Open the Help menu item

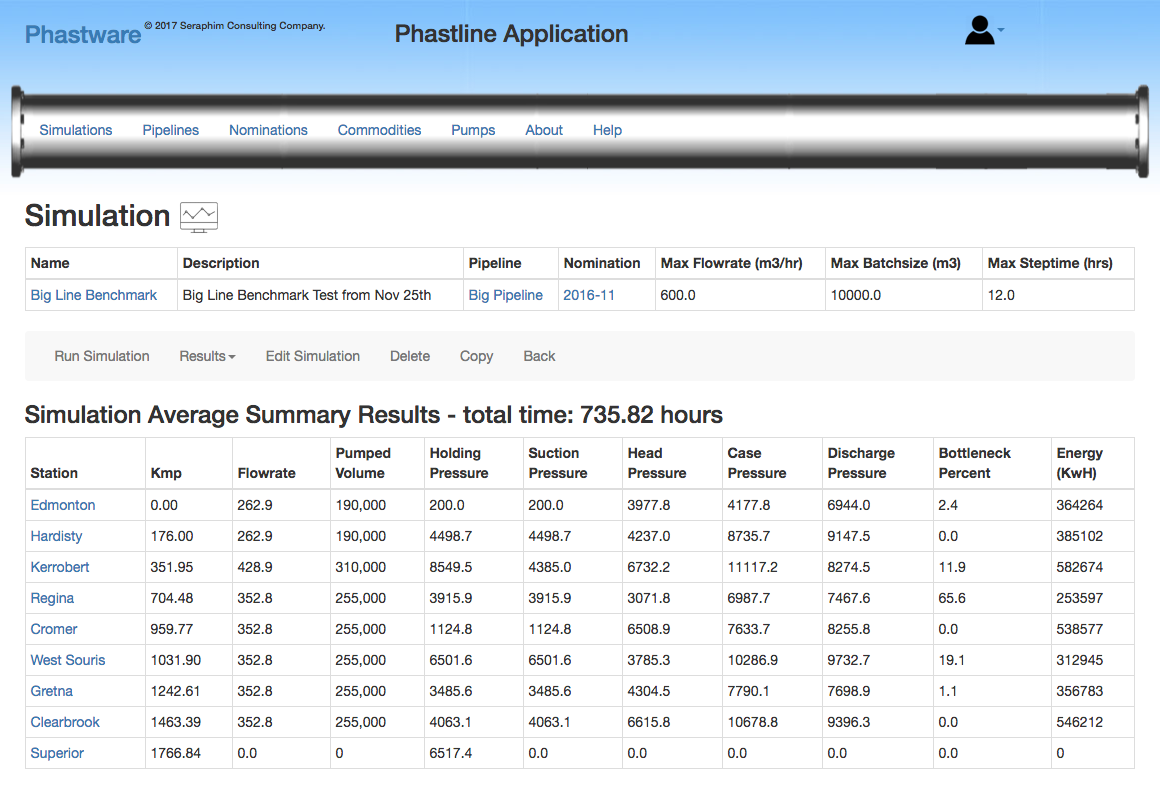(607, 130)
